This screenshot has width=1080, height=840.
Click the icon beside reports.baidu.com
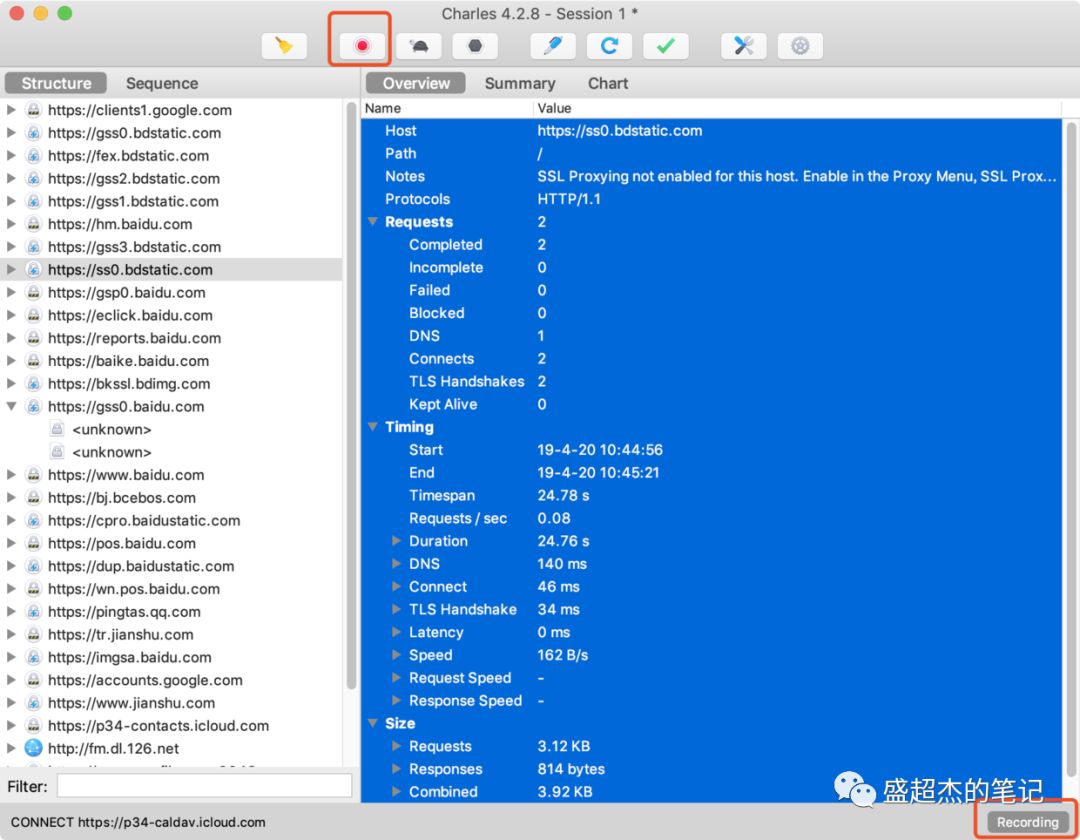pyautogui.click(x=33, y=337)
